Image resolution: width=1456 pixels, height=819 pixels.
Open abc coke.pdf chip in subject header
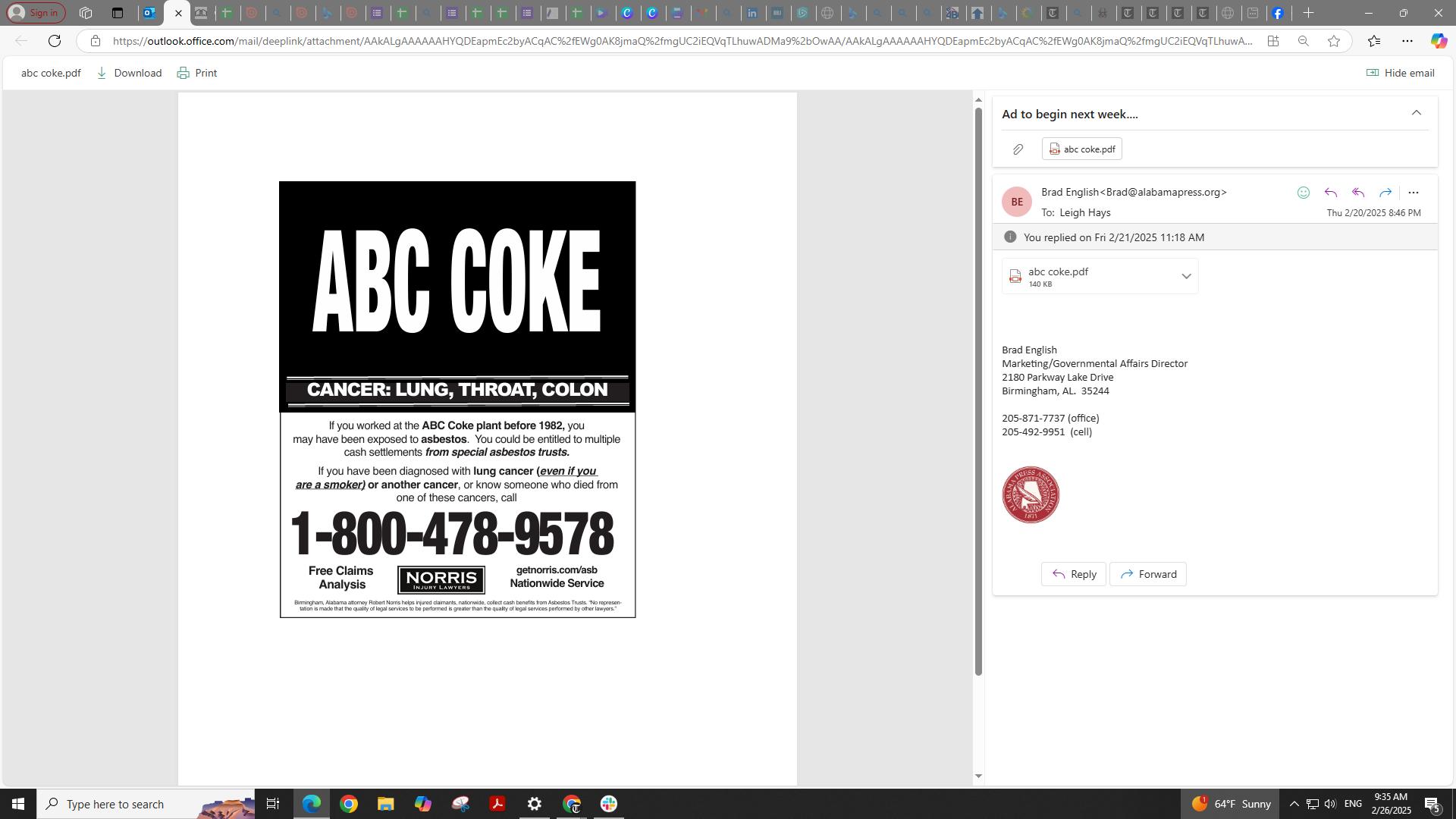click(1081, 149)
